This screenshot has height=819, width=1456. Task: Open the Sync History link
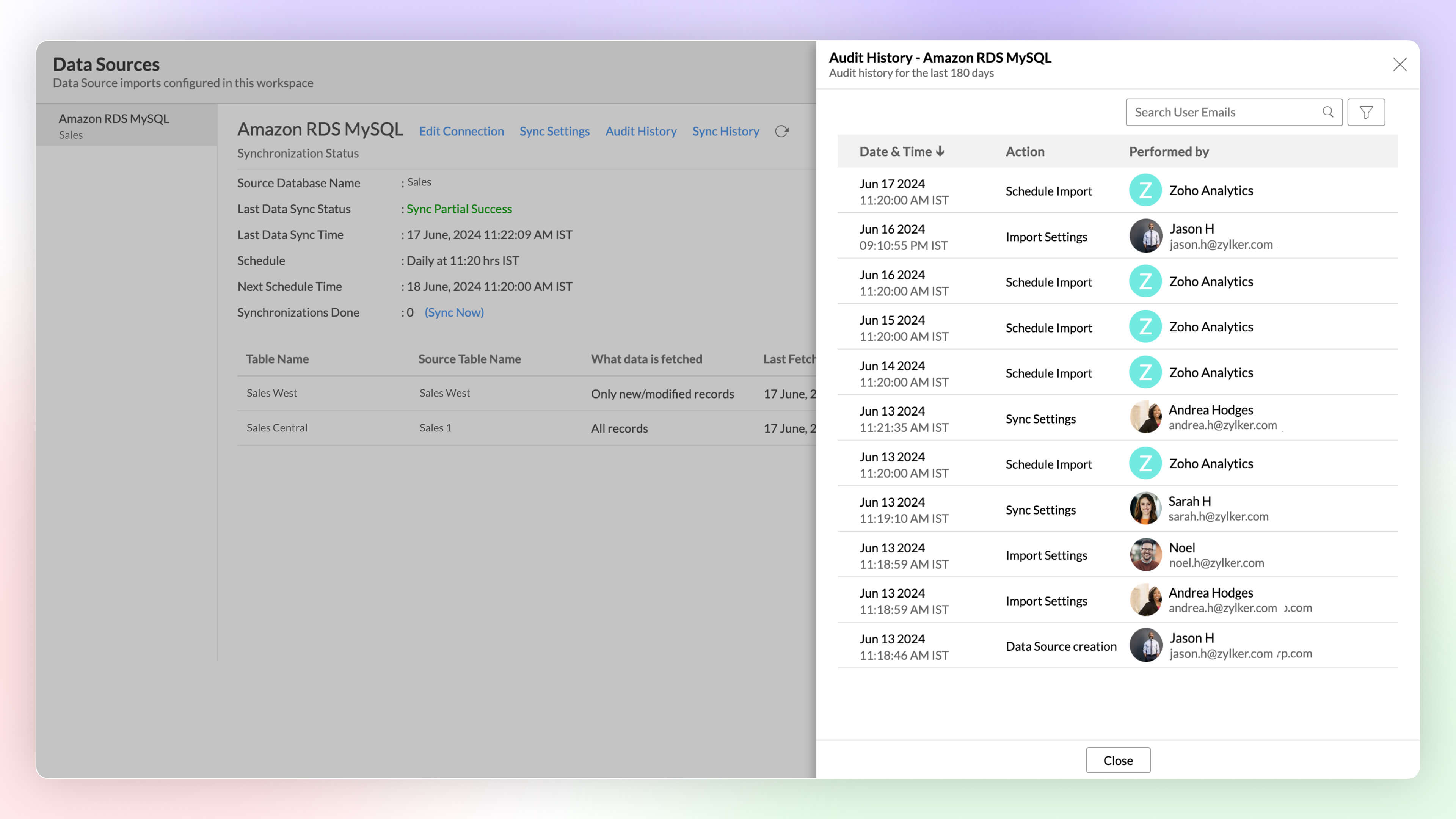(725, 131)
